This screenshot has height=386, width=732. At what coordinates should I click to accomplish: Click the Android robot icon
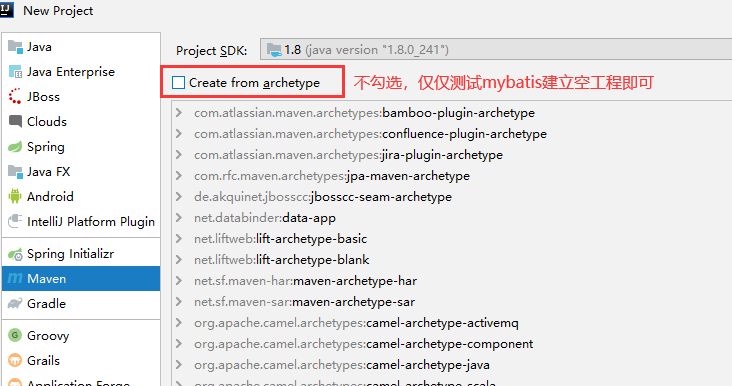click(15, 197)
